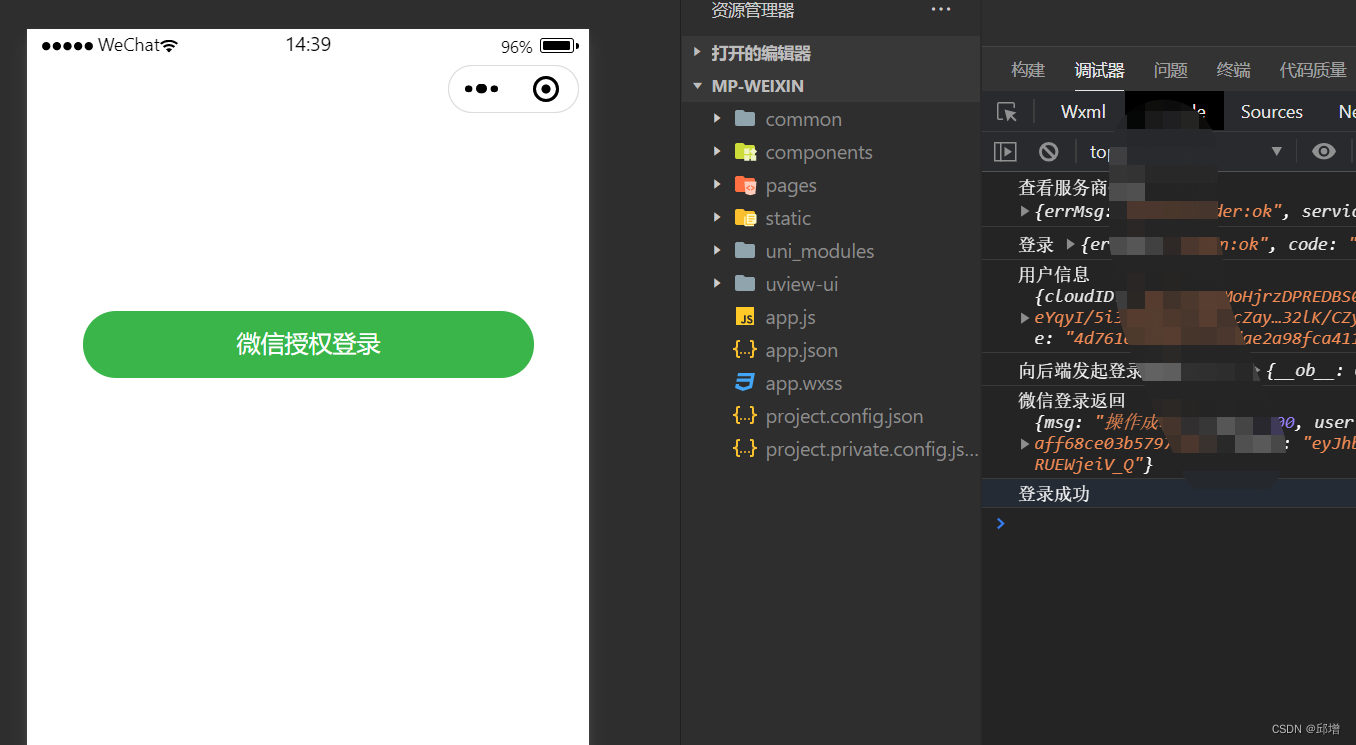Click the JS icon of app.js

pyautogui.click(x=745, y=317)
